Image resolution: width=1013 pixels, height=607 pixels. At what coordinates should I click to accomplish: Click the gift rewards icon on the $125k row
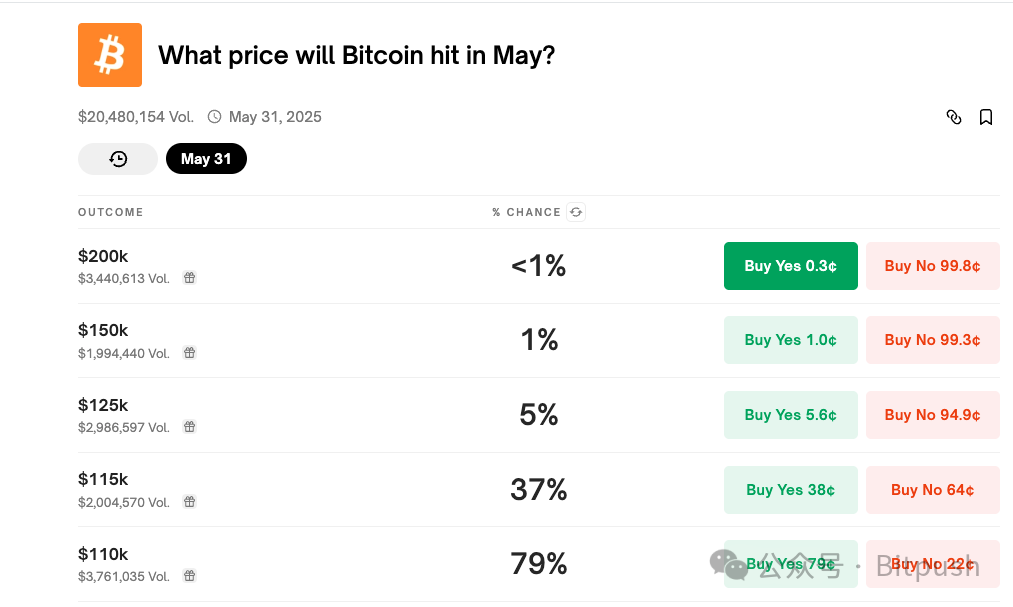189,427
